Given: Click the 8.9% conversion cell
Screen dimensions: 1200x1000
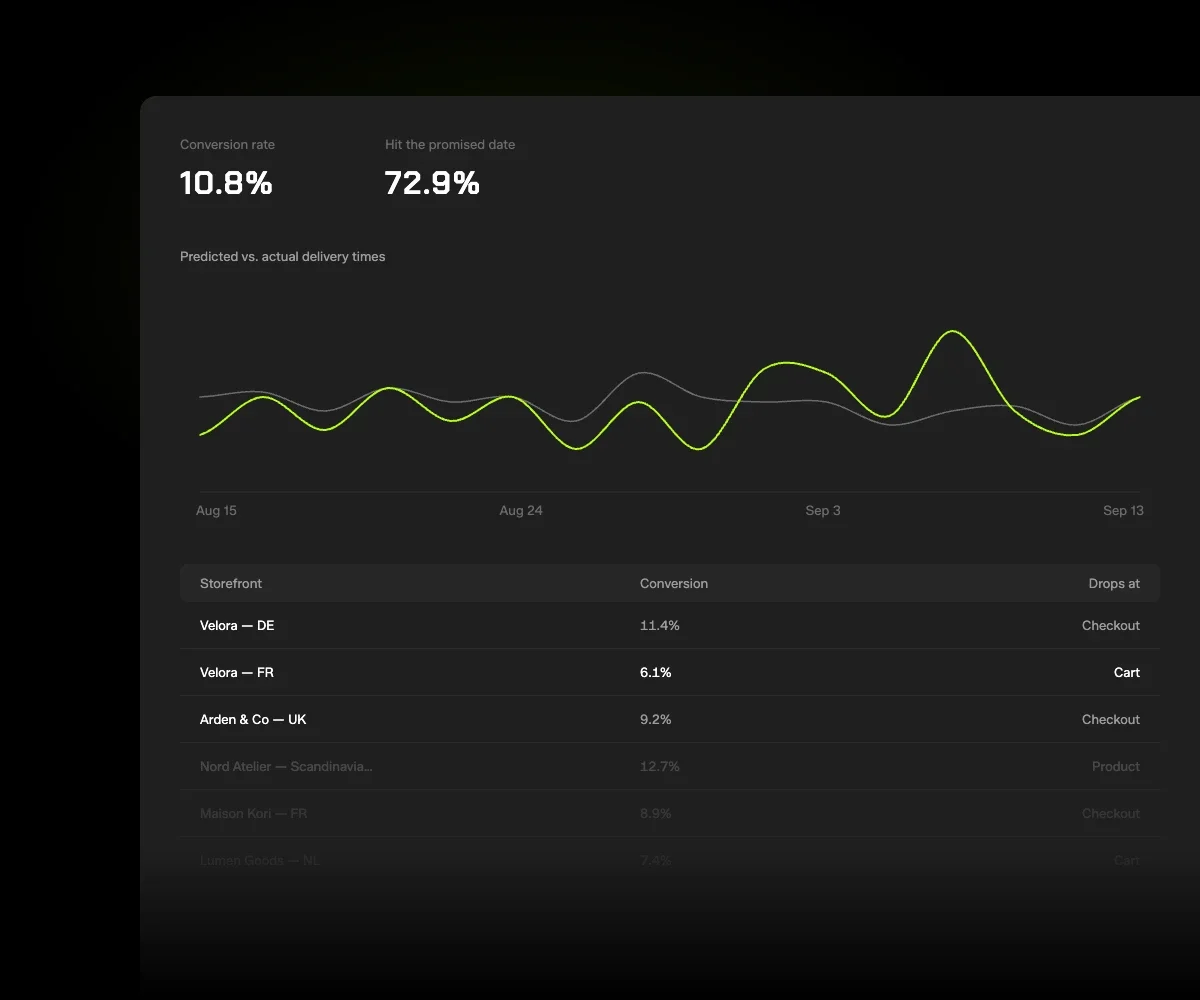Looking at the screenshot, I should [x=656, y=814].
